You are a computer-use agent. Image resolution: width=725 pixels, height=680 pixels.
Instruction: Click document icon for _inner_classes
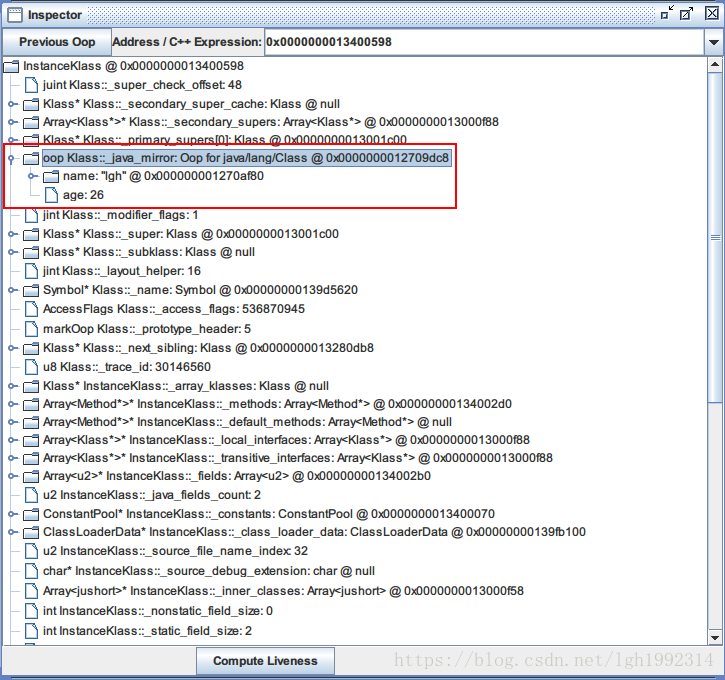[31, 591]
